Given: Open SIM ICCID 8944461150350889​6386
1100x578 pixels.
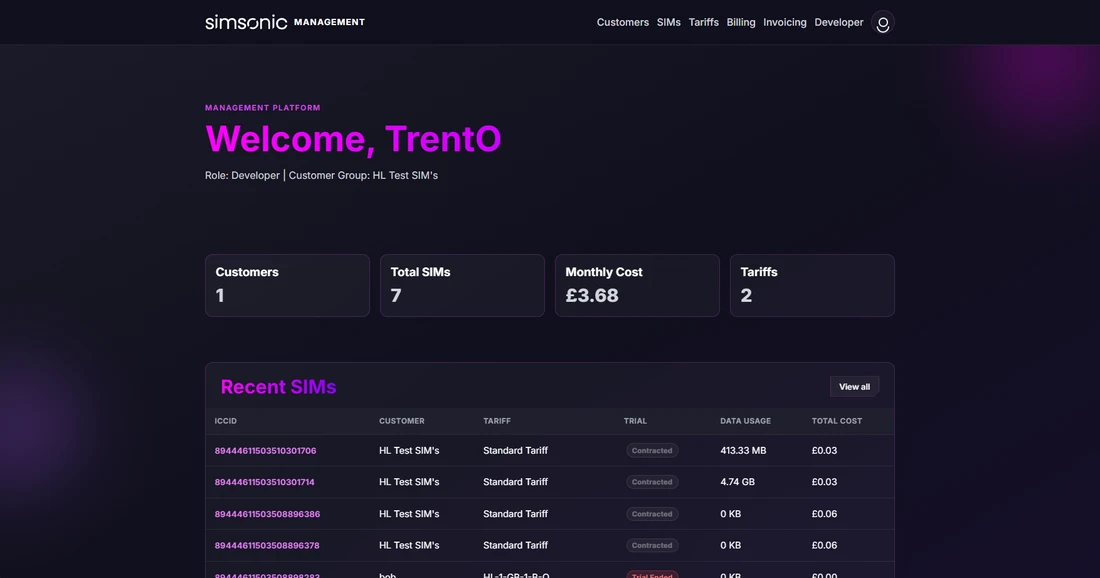Looking at the screenshot, I should [x=267, y=513].
